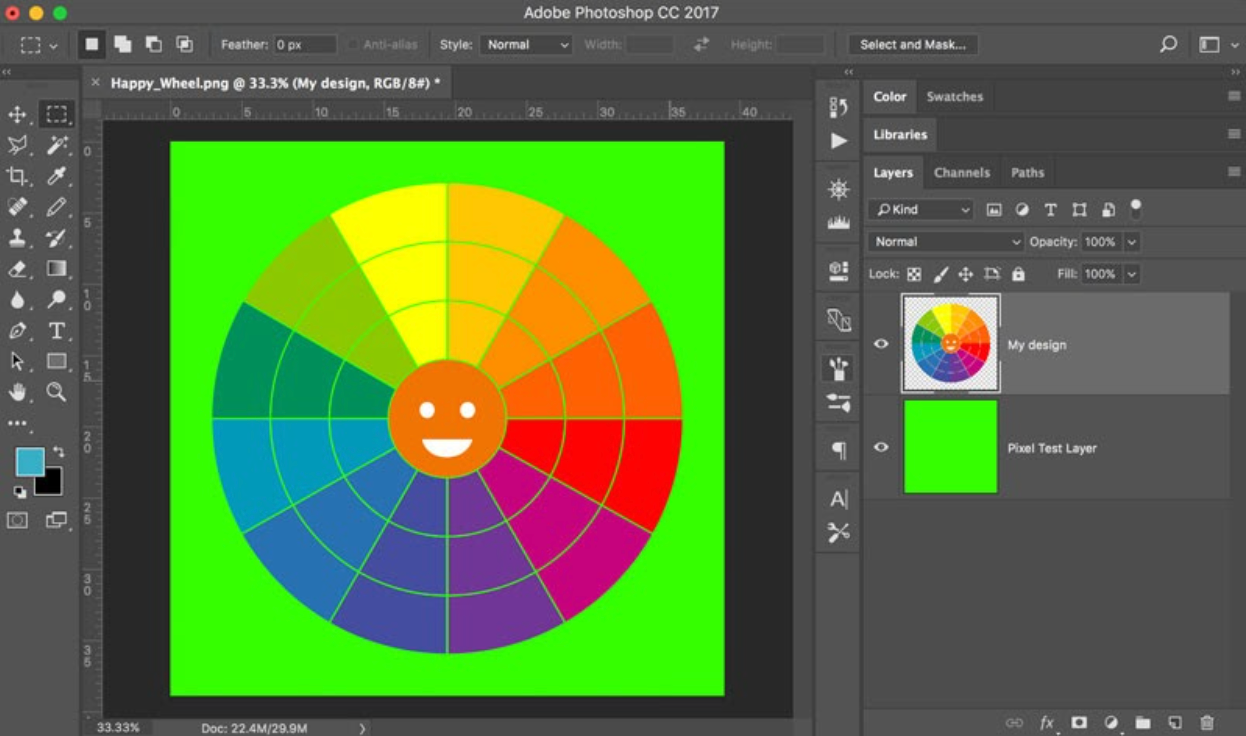Hide the Pixel Test Layer
The height and width of the screenshot is (736, 1246).
click(x=881, y=447)
